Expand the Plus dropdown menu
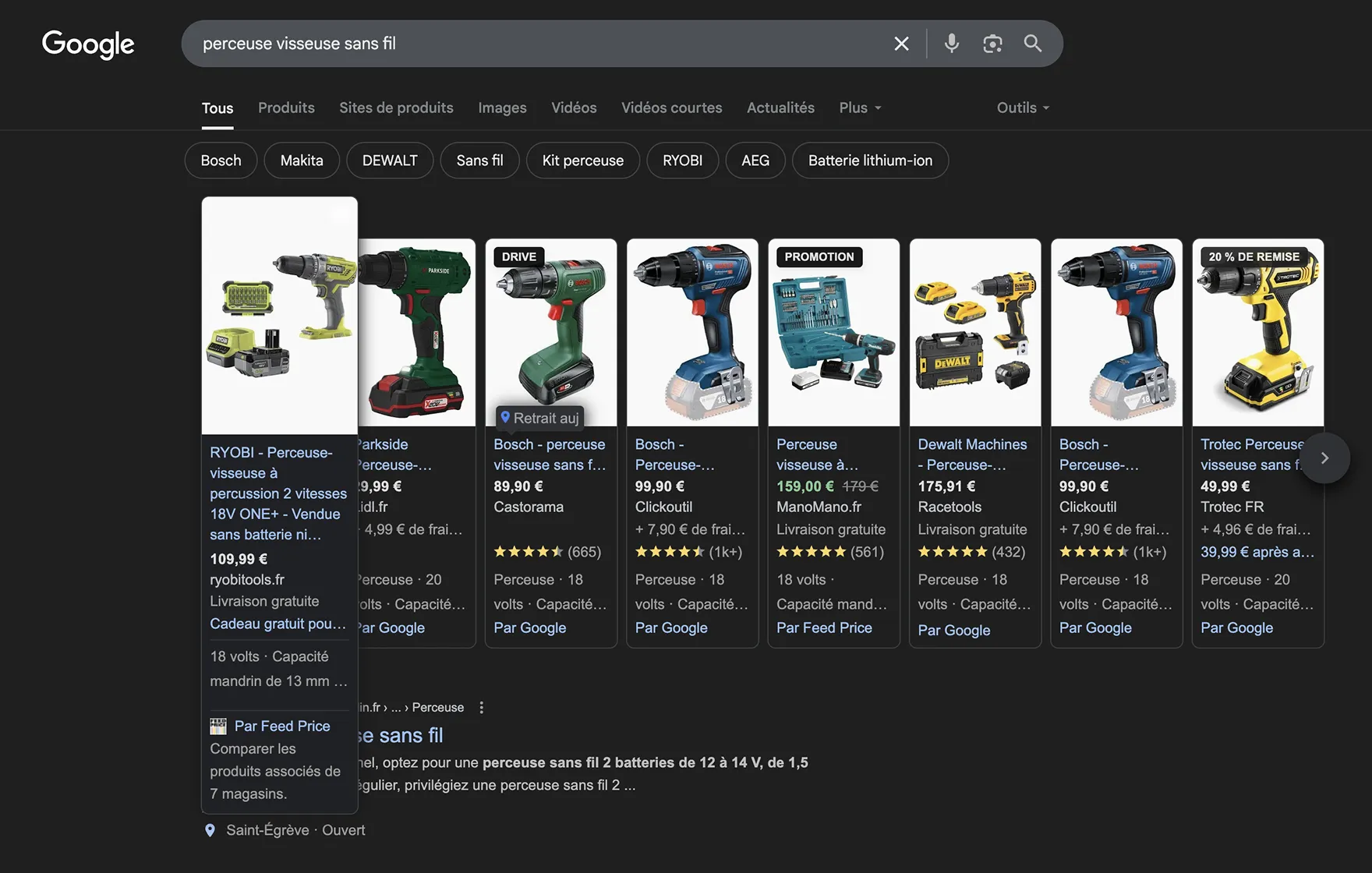The image size is (1372, 873). pos(860,108)
